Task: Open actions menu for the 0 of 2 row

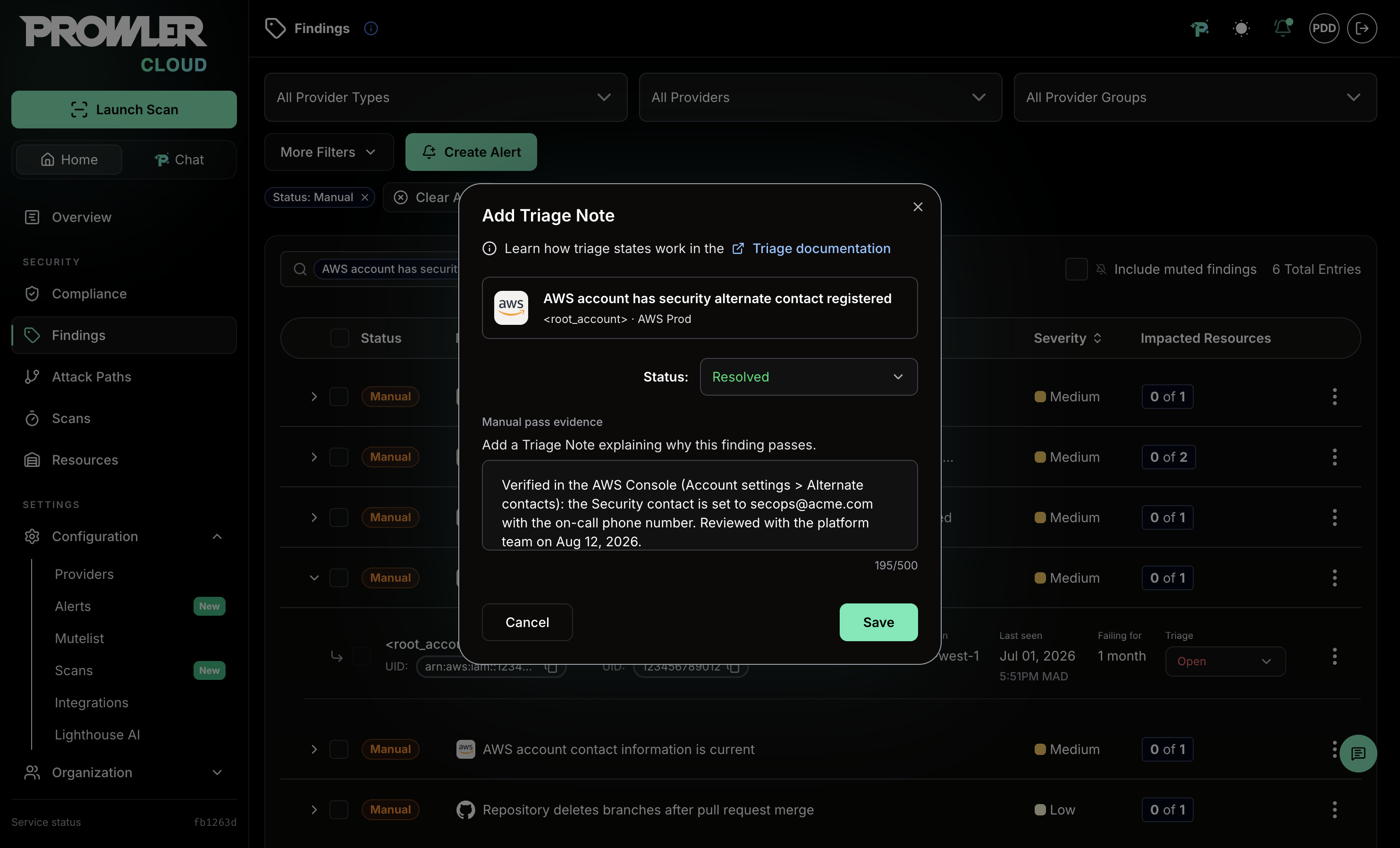Action: [x=1334, y=457]
